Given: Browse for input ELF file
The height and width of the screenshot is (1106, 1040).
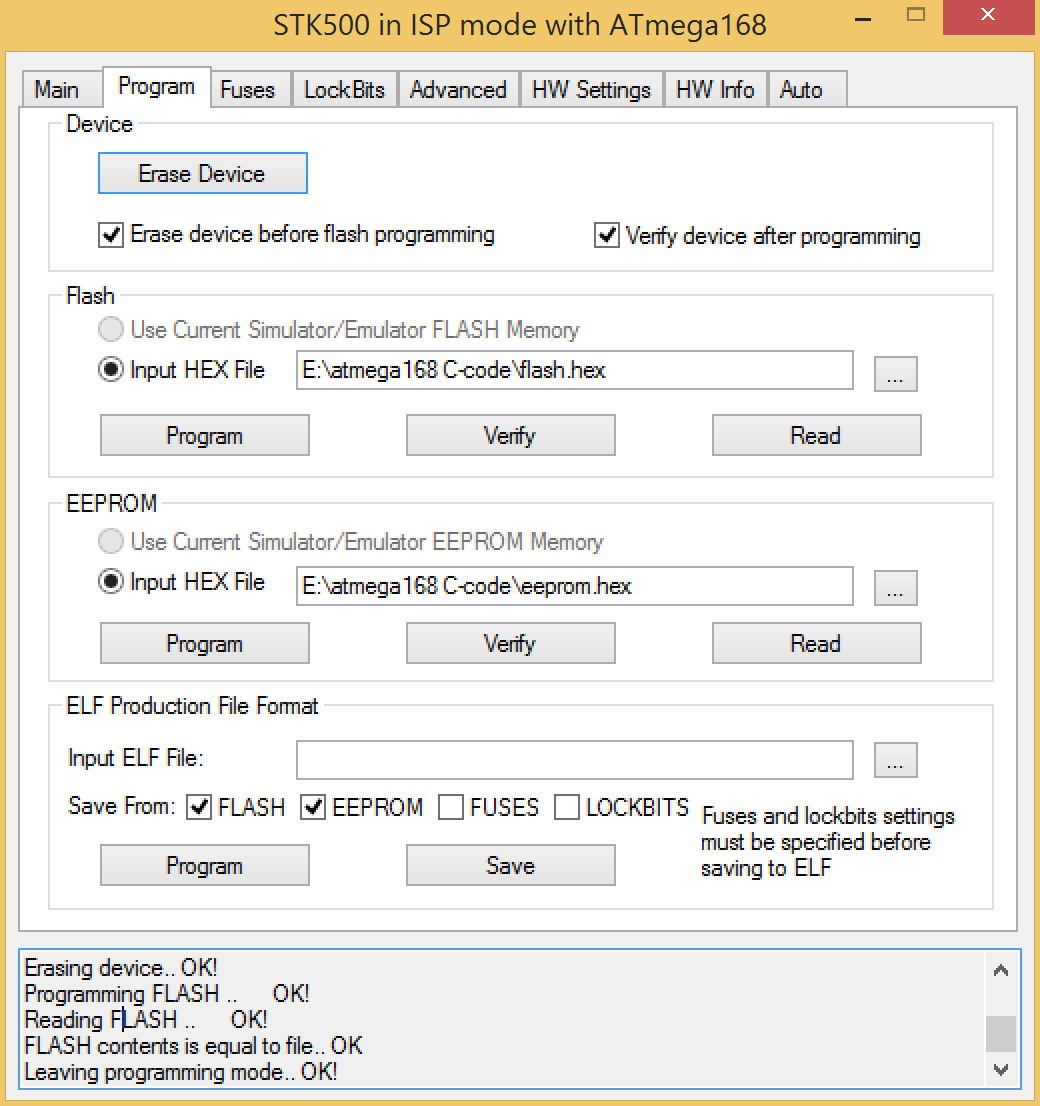Looking at the screenshot, I should pyautogui.click(x=895, y=760).
